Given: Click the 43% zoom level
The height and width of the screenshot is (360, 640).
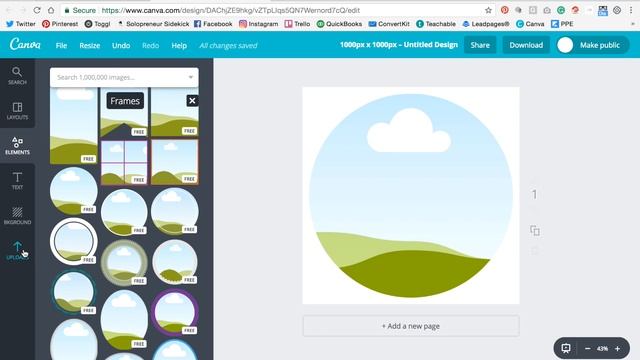Looking at the screenshot, I should (602, 349).
